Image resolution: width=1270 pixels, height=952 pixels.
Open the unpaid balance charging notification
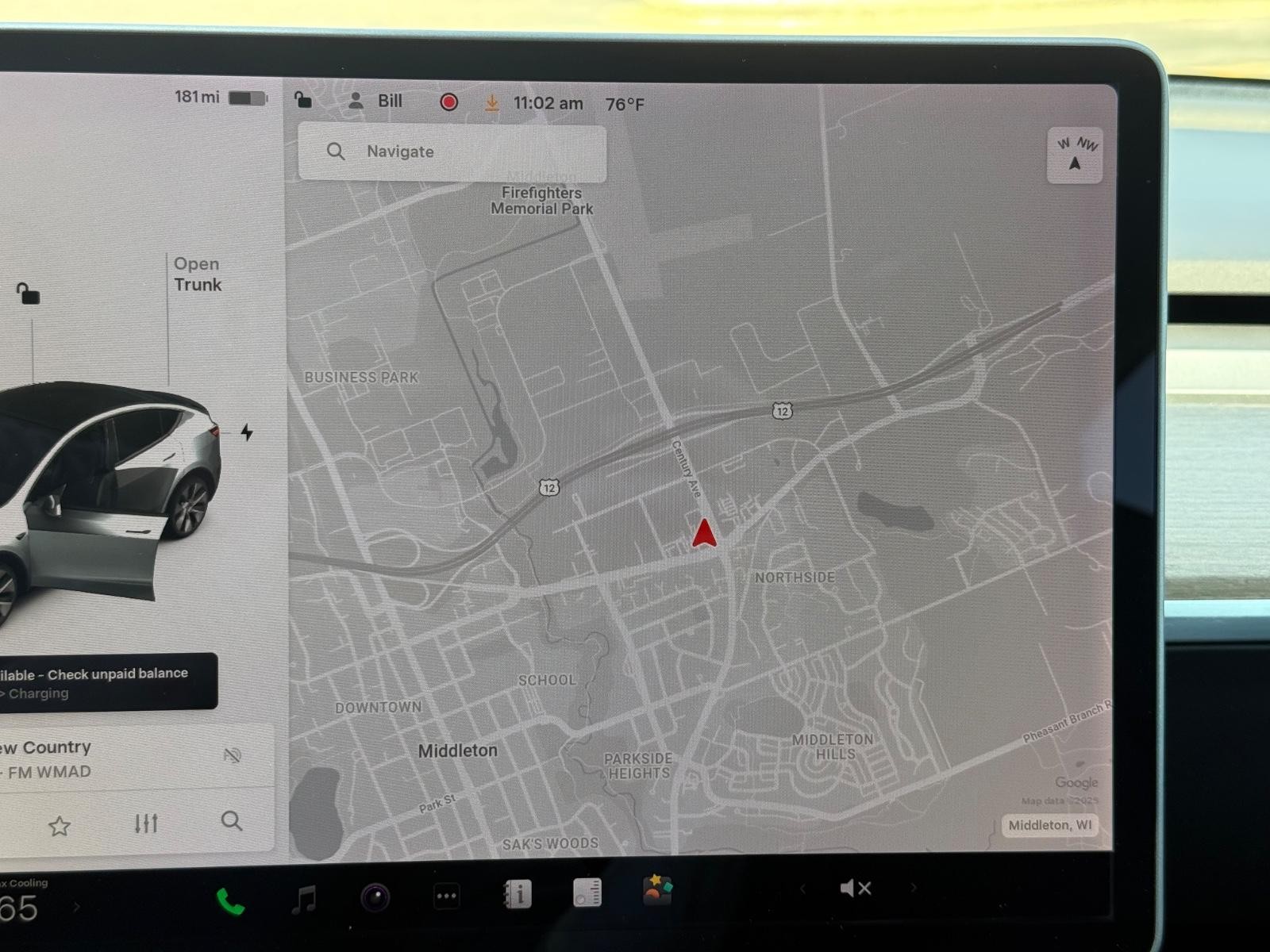coord(107,681)
